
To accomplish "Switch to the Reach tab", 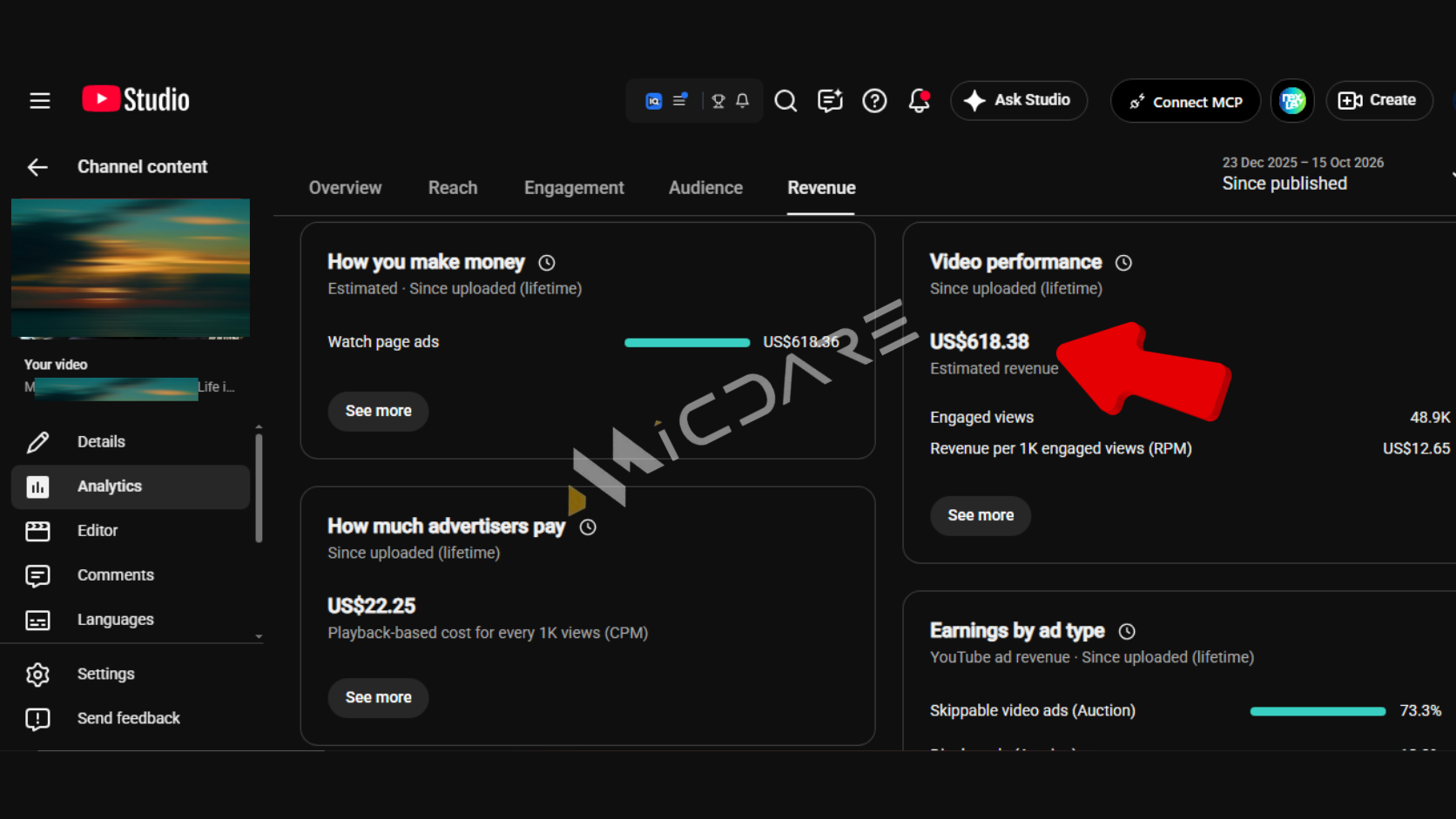I will (453, 188).
